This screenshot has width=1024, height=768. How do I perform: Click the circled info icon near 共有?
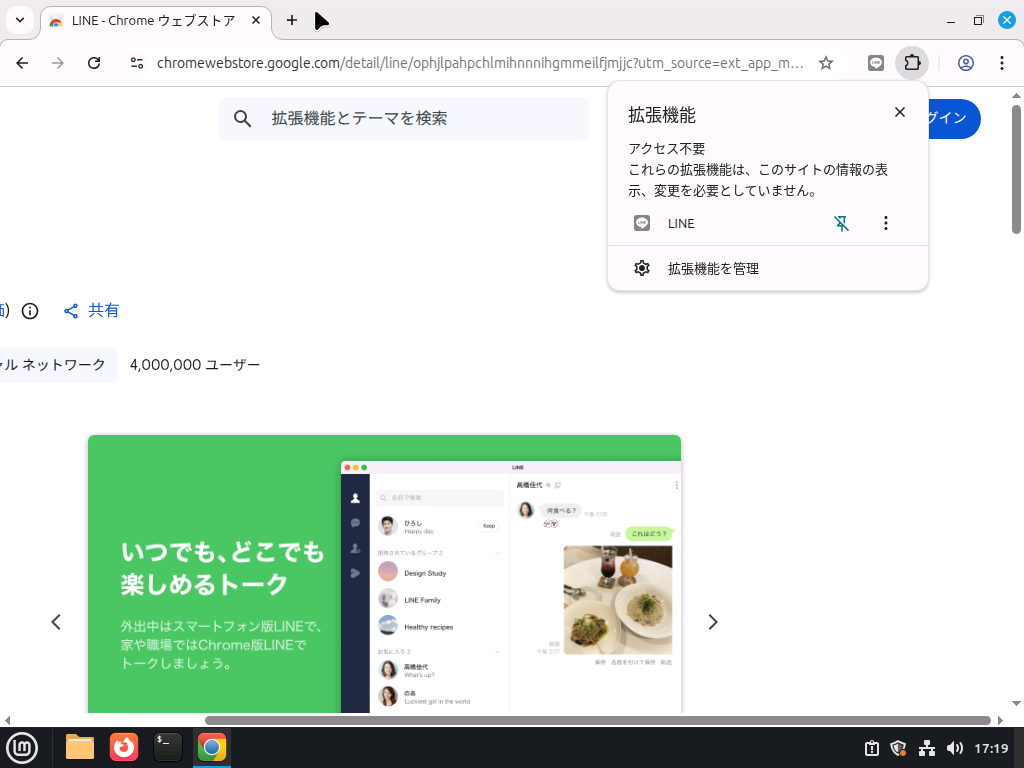[30, 311]
